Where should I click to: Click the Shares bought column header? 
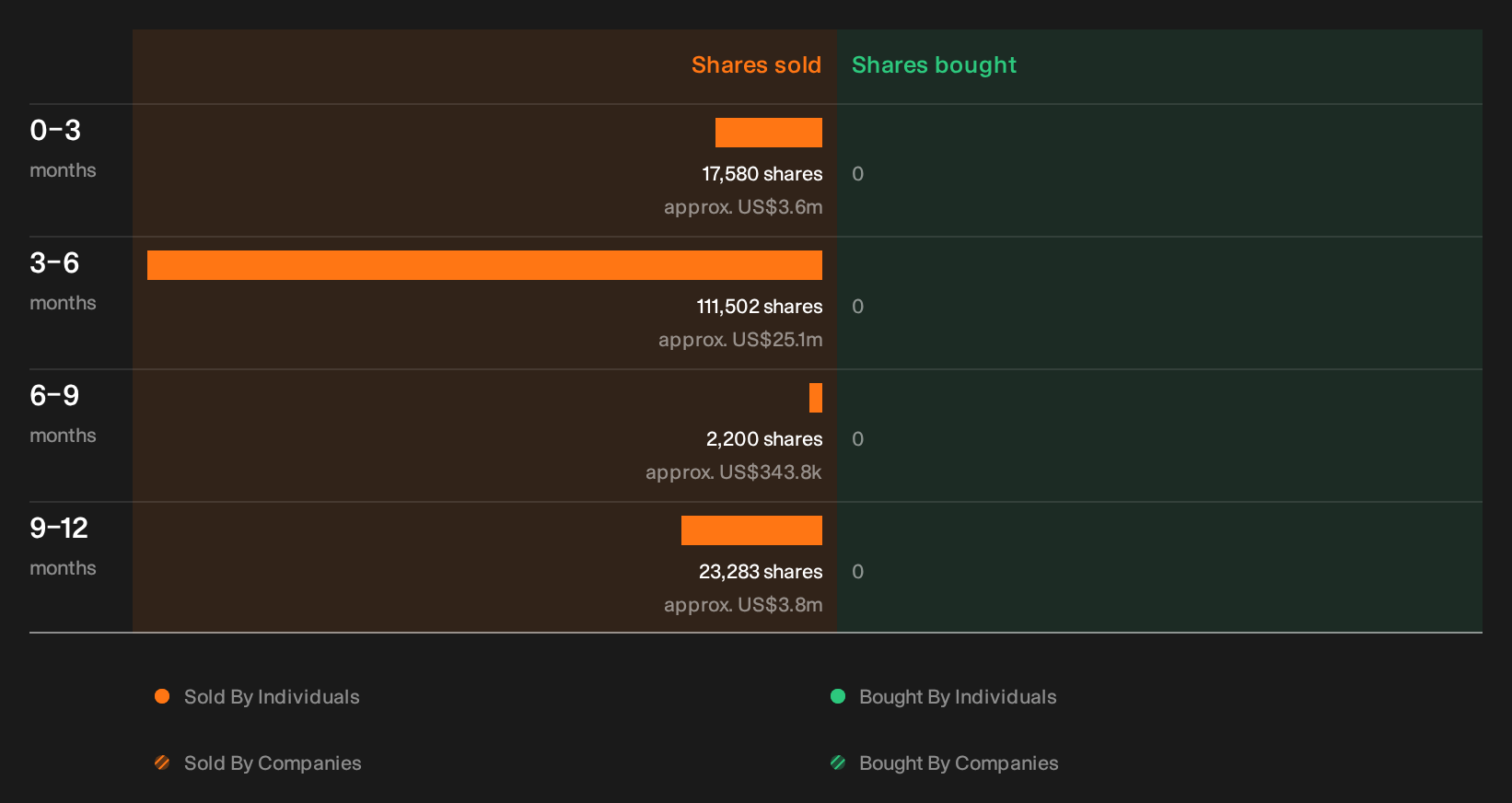(x=934, y=65)
